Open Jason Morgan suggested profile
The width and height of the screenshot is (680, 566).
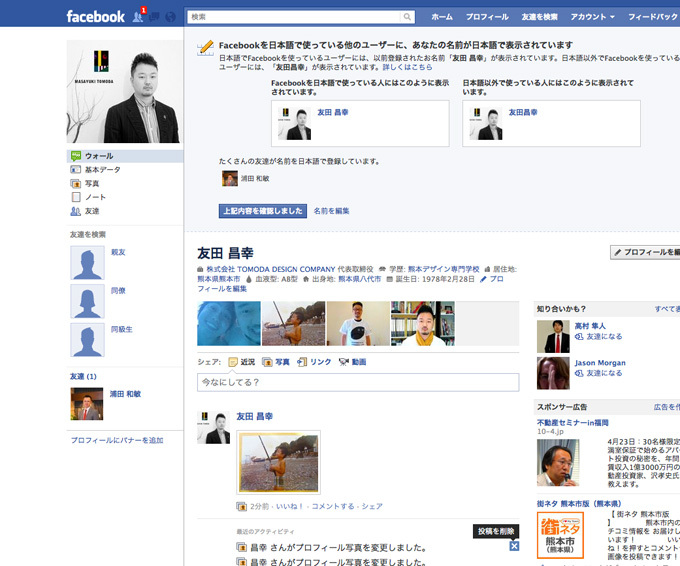click(x=600, y=363)
